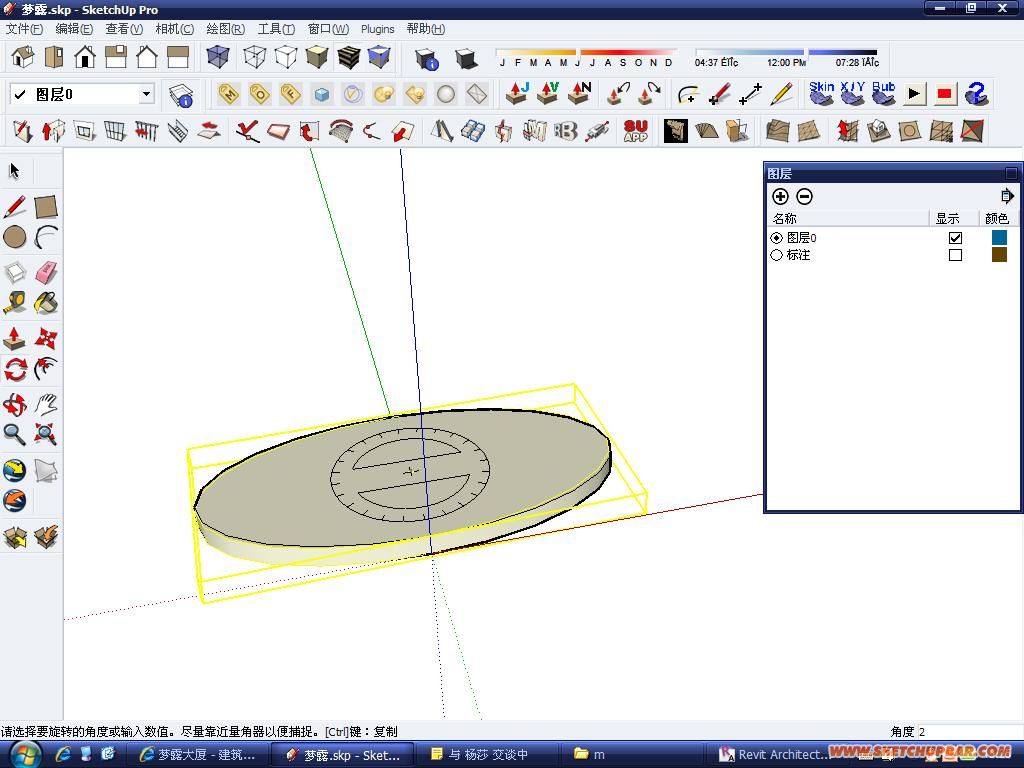Open the 与 杨莎 交谈中 taskbar chat
Image resolution: width=1024 pixels, height=768 pixels.
486,755
